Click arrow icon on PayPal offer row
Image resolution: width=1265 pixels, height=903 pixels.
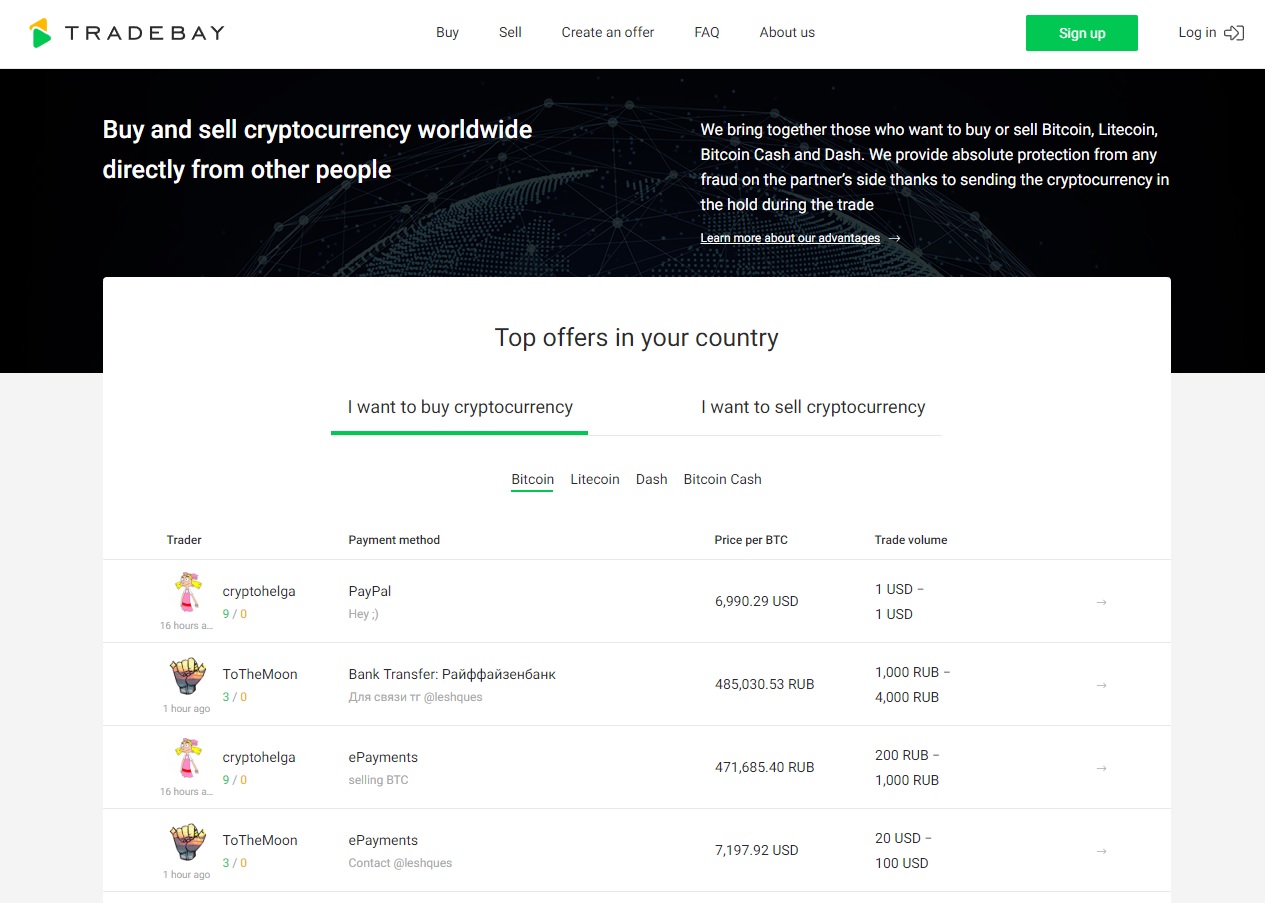[1101, 602]
